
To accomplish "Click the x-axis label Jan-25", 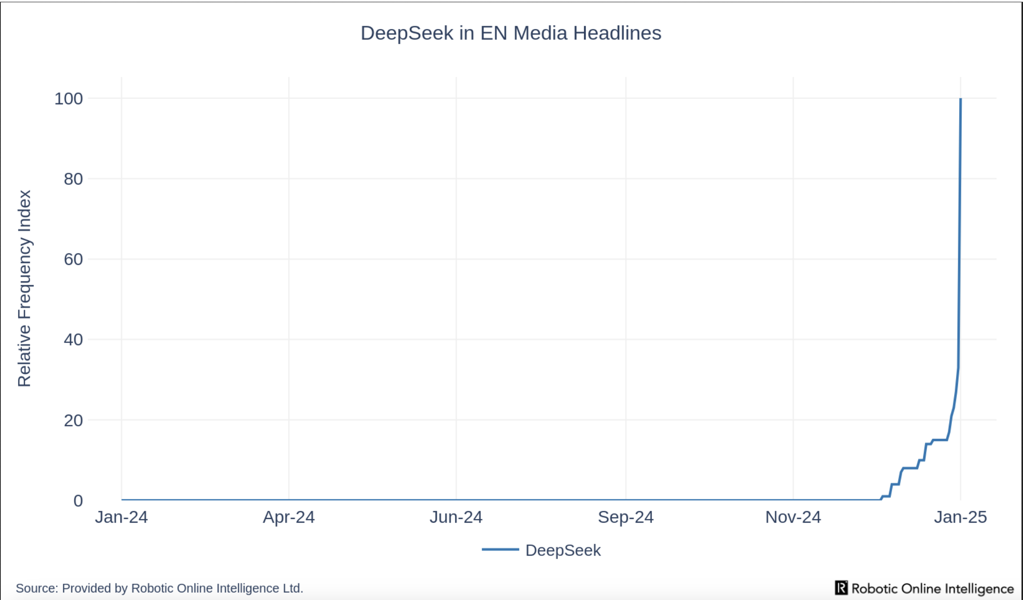I will (960, 517).
